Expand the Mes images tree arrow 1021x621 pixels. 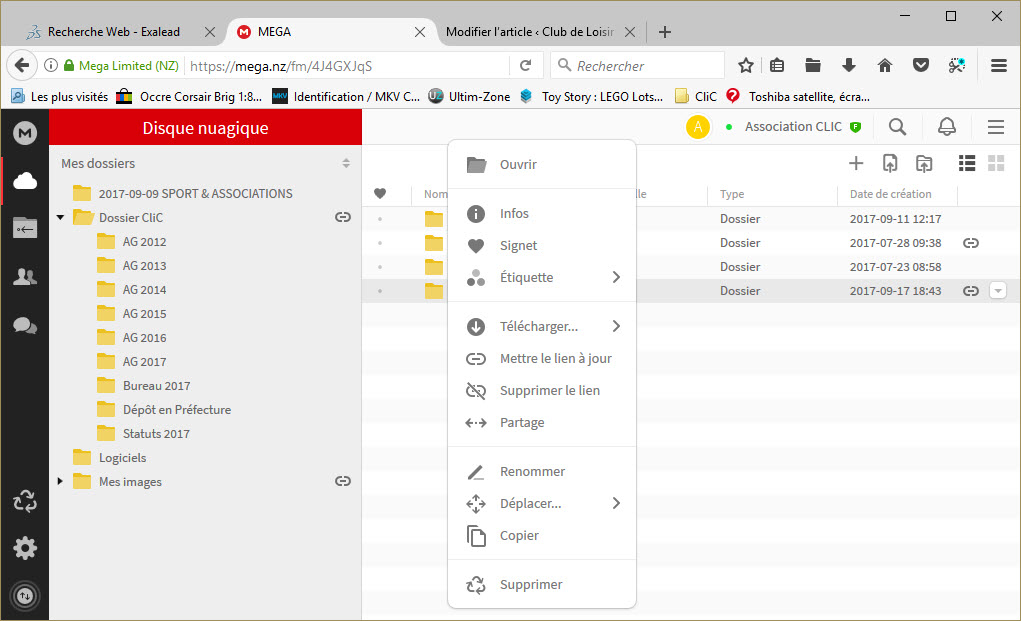click(61, 482)
